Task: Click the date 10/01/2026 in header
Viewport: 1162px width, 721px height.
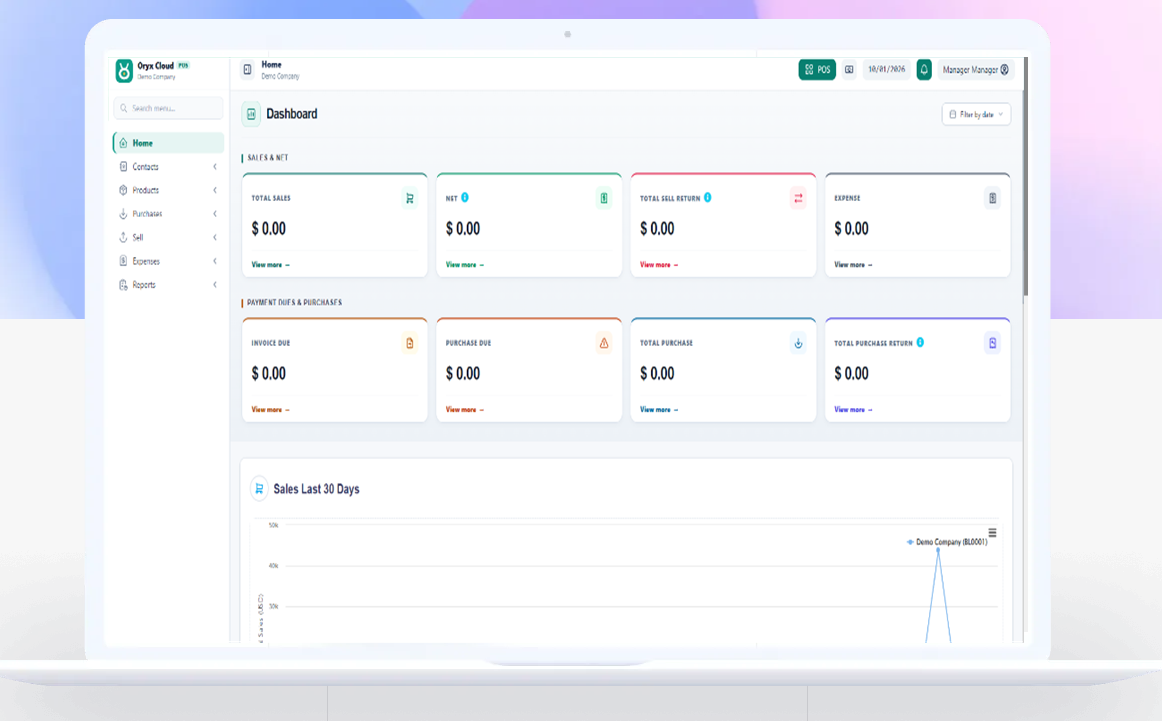Action: [x=886, y=69]
